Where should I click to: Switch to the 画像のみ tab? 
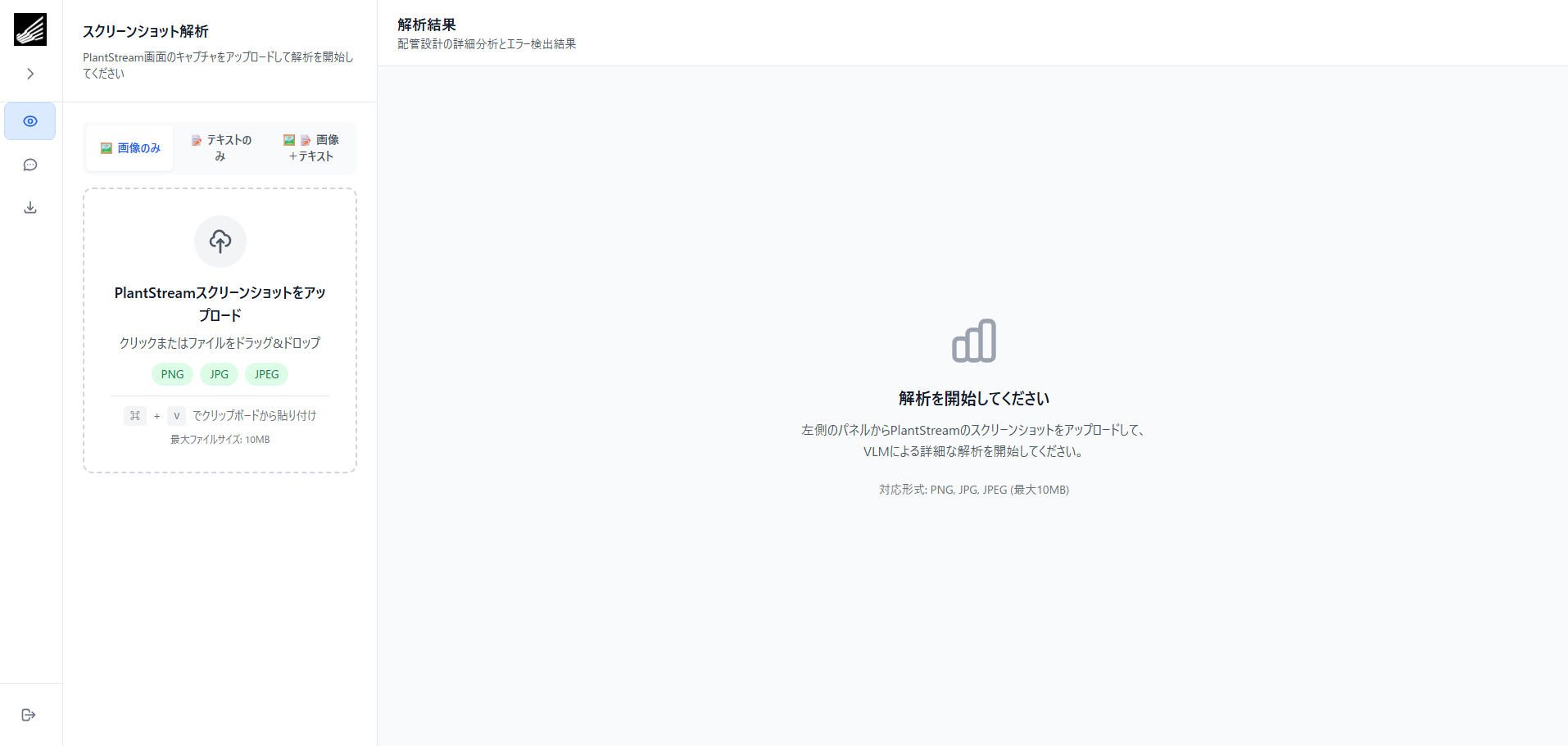(x=130, y=148)
